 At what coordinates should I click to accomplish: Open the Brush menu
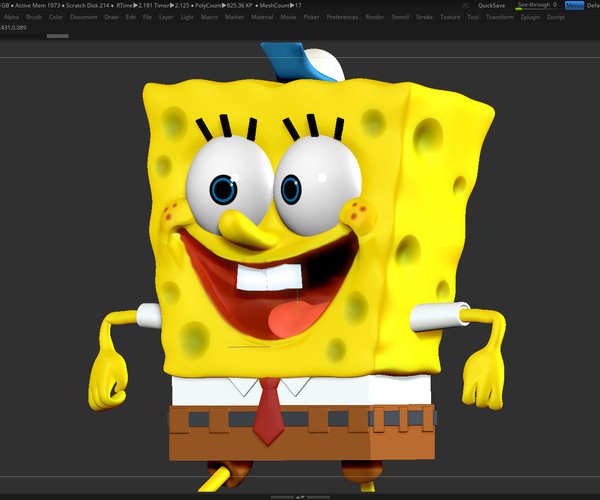click(x=34, y=17)
